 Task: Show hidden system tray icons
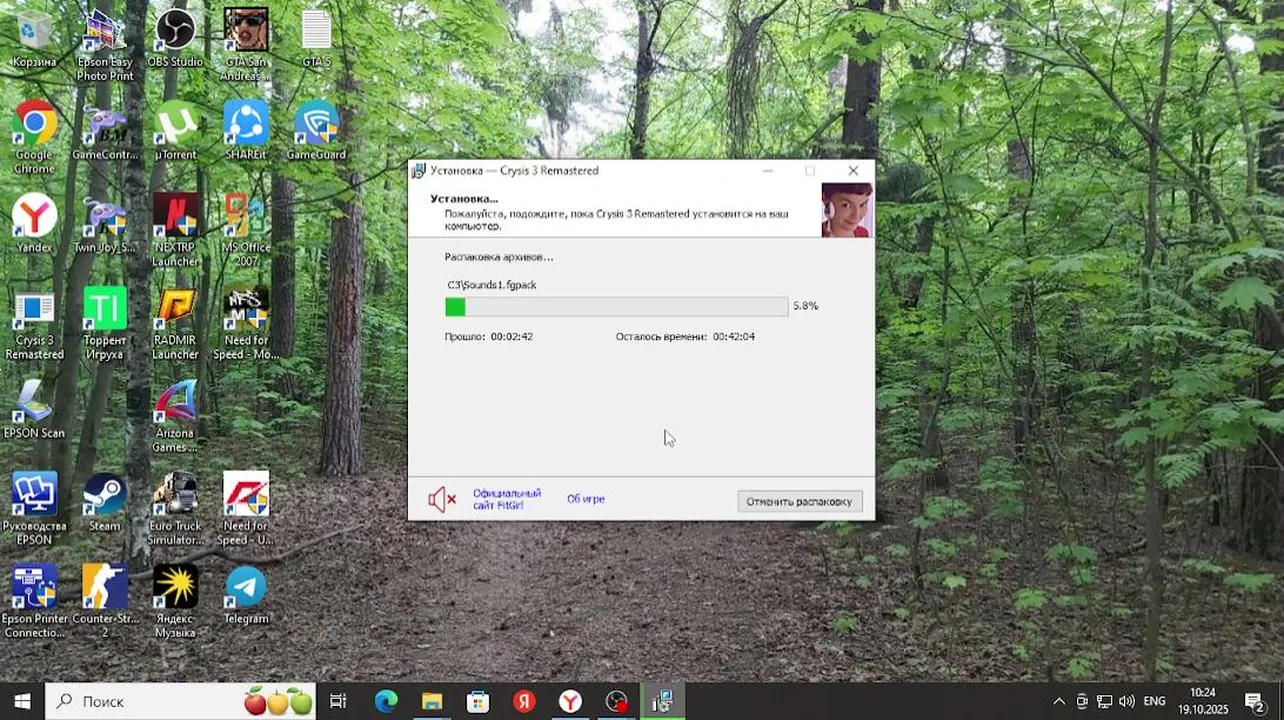[1059, 702]
